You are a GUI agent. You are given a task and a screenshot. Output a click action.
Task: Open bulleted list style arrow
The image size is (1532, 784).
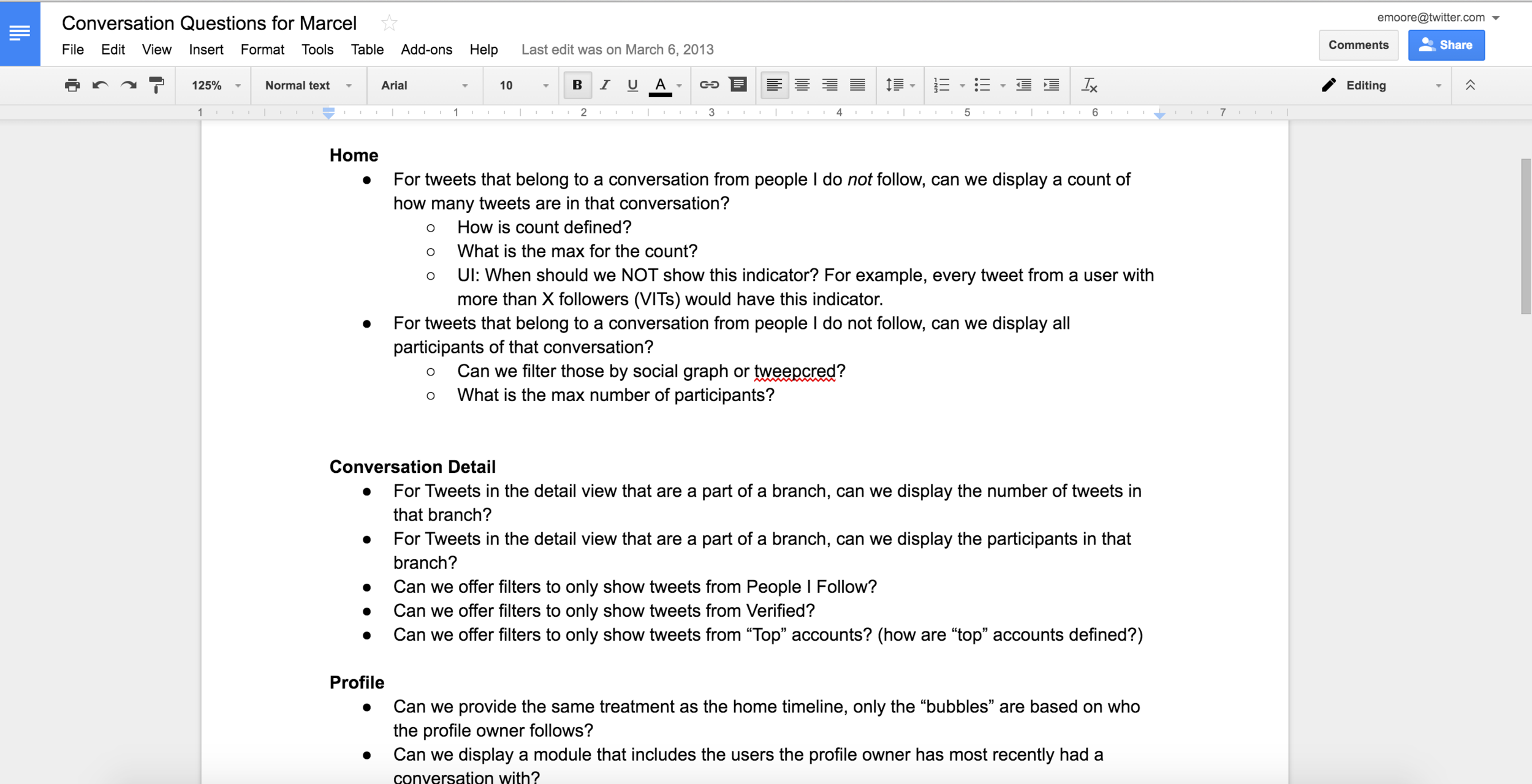[x=1003, y=86]
